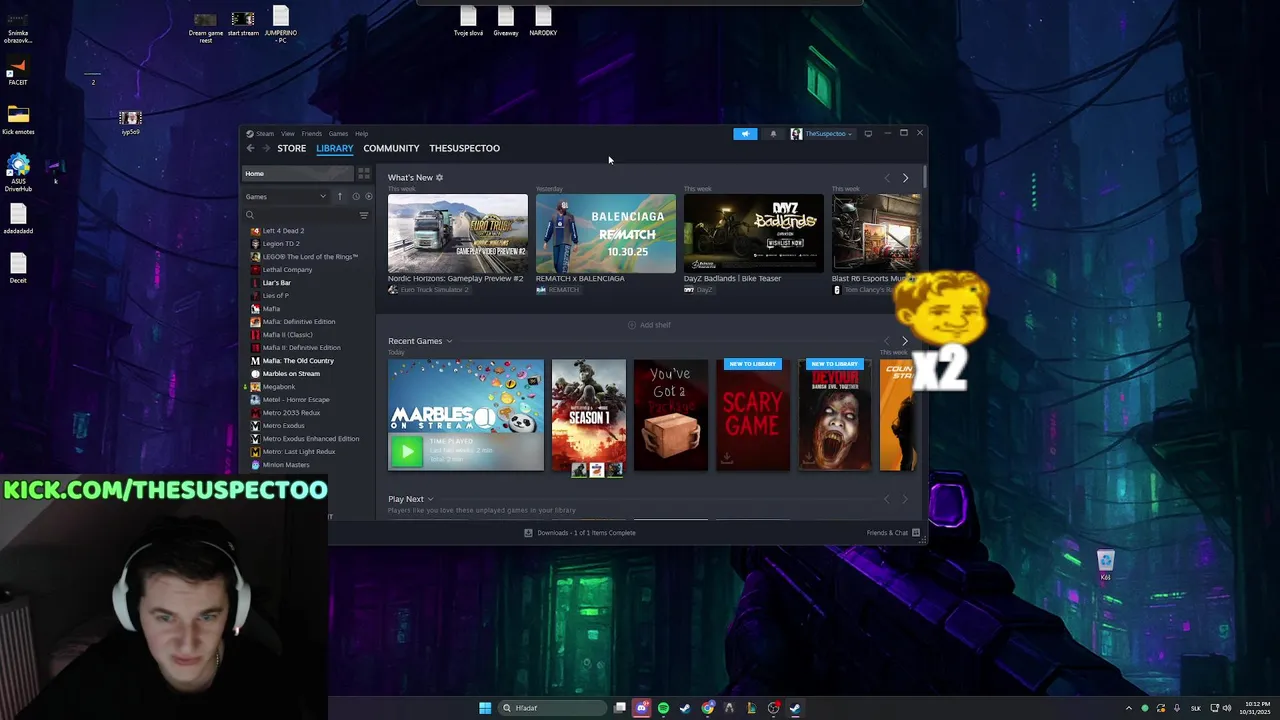Open the NARODKY file on the desktop
1280x720 pixels.
(x=543, y=21)
